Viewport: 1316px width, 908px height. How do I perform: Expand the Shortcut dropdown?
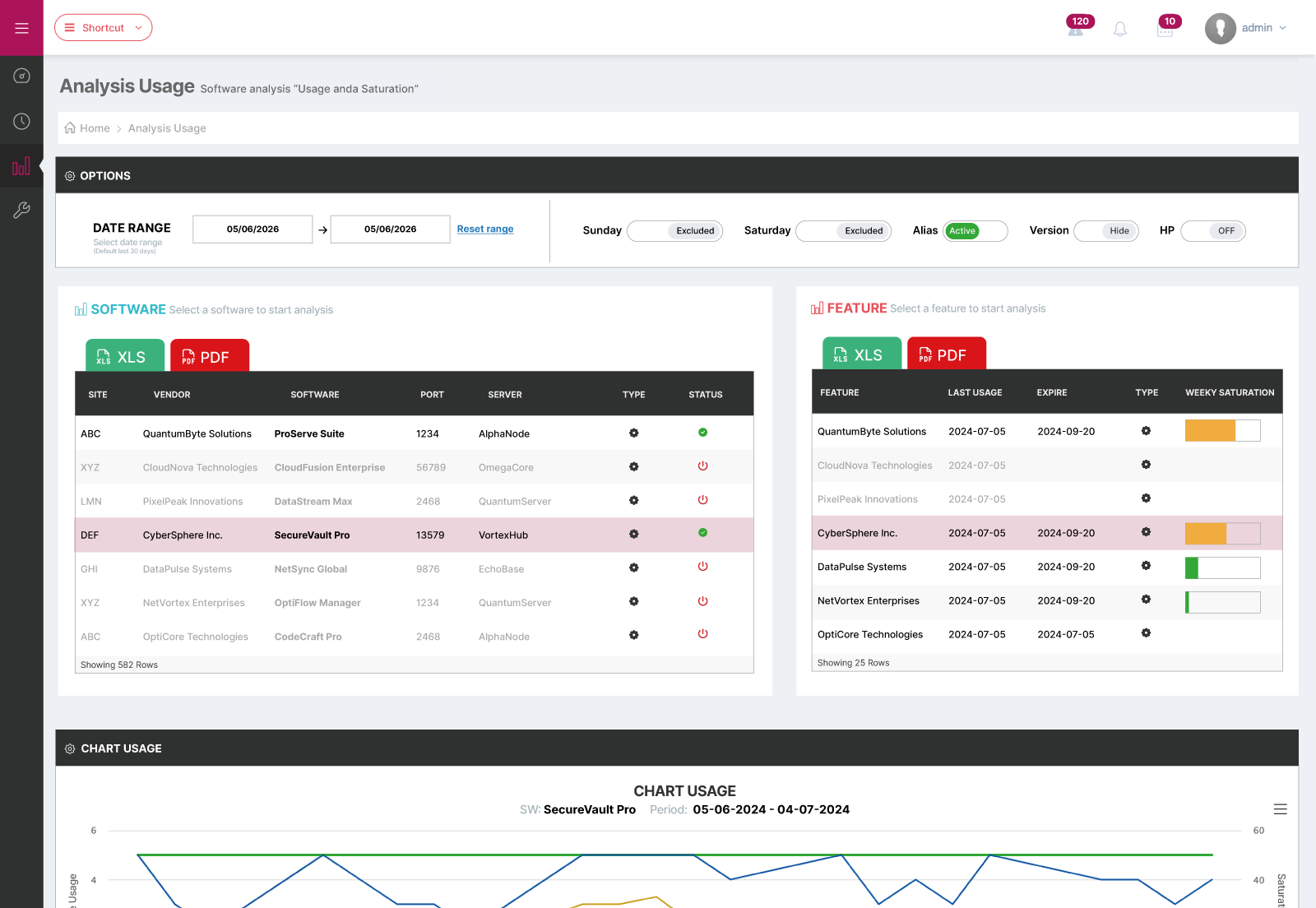click(104, 28)
